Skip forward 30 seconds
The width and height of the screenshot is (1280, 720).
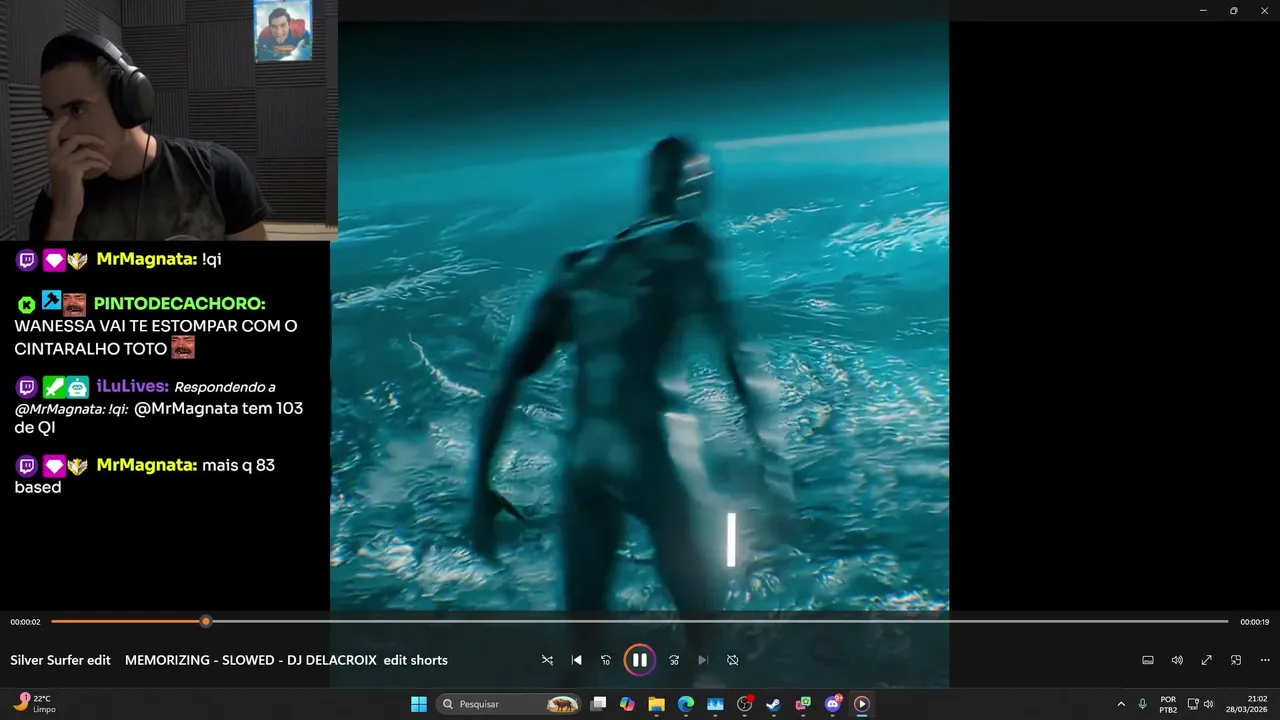(674, 660)
